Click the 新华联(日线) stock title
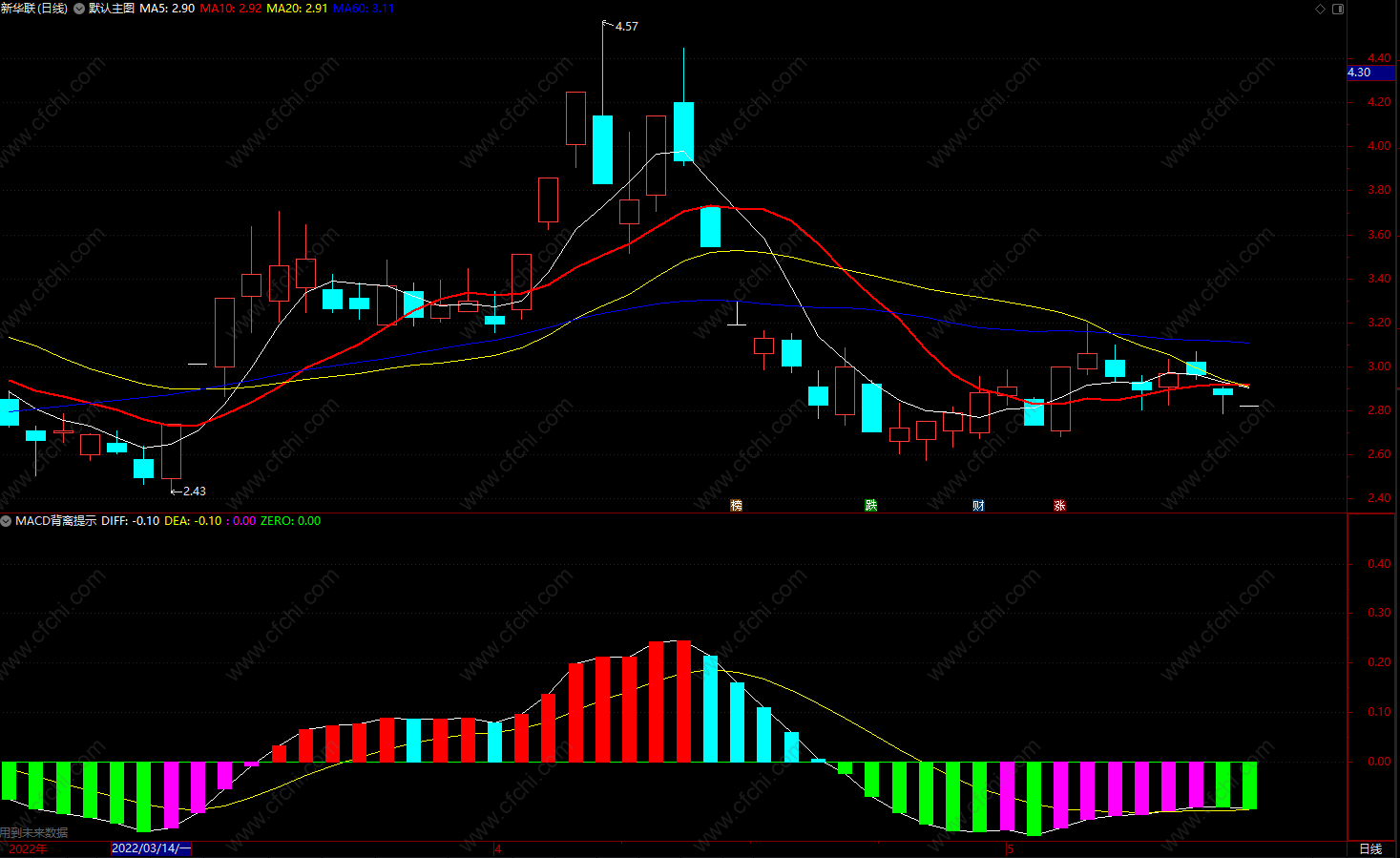 click(34, 9)
